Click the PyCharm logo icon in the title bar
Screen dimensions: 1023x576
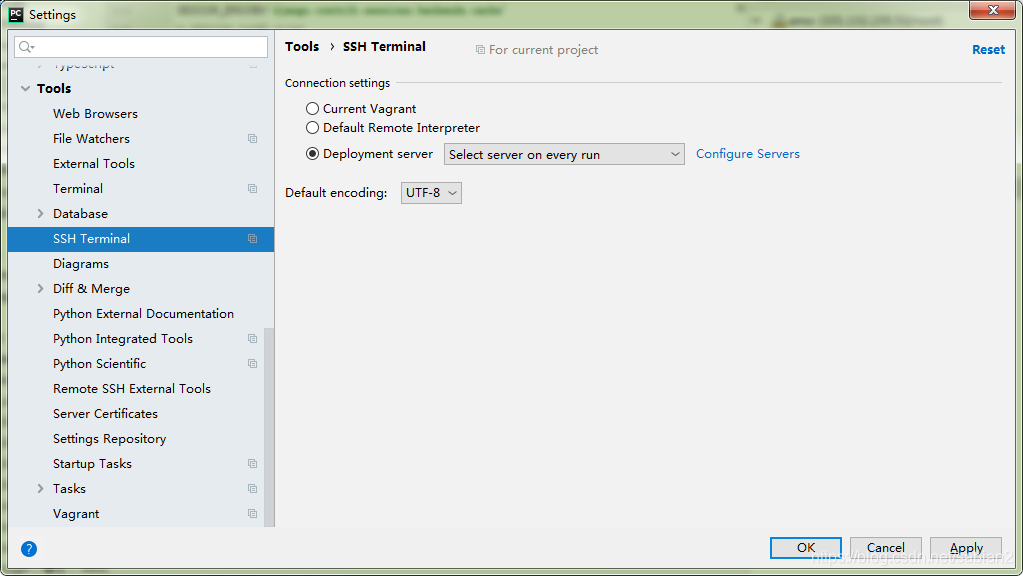[x=16, y=14]
